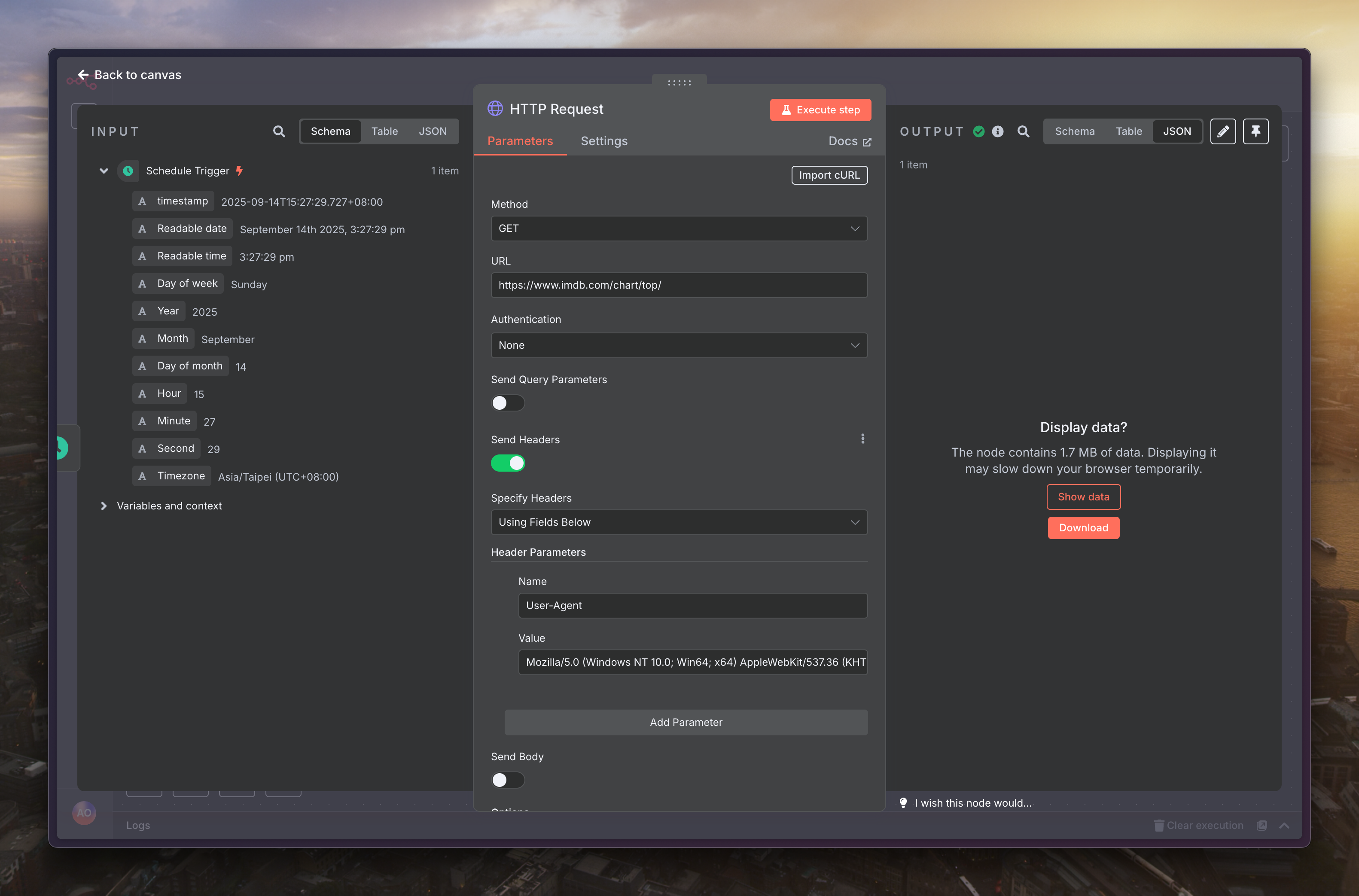The width and height of the screenshot is (1359, 896).
Task: Click the output info icon
Action: 997,131
